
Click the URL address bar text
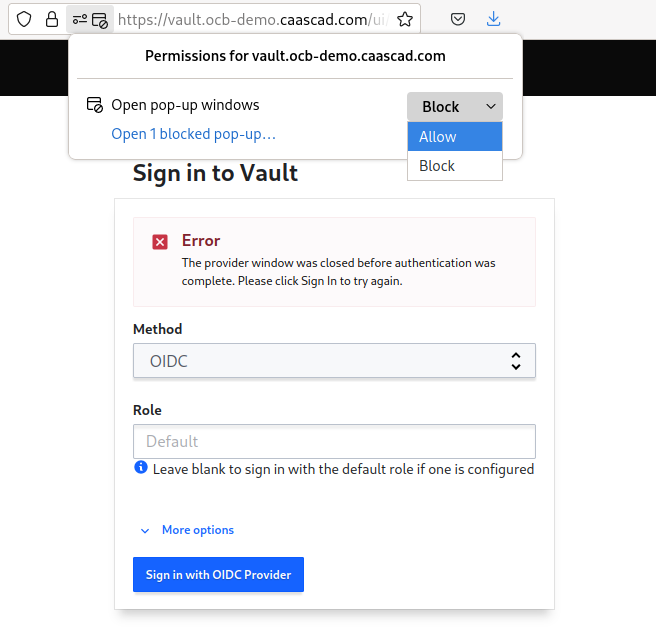[x=254, y=19]
